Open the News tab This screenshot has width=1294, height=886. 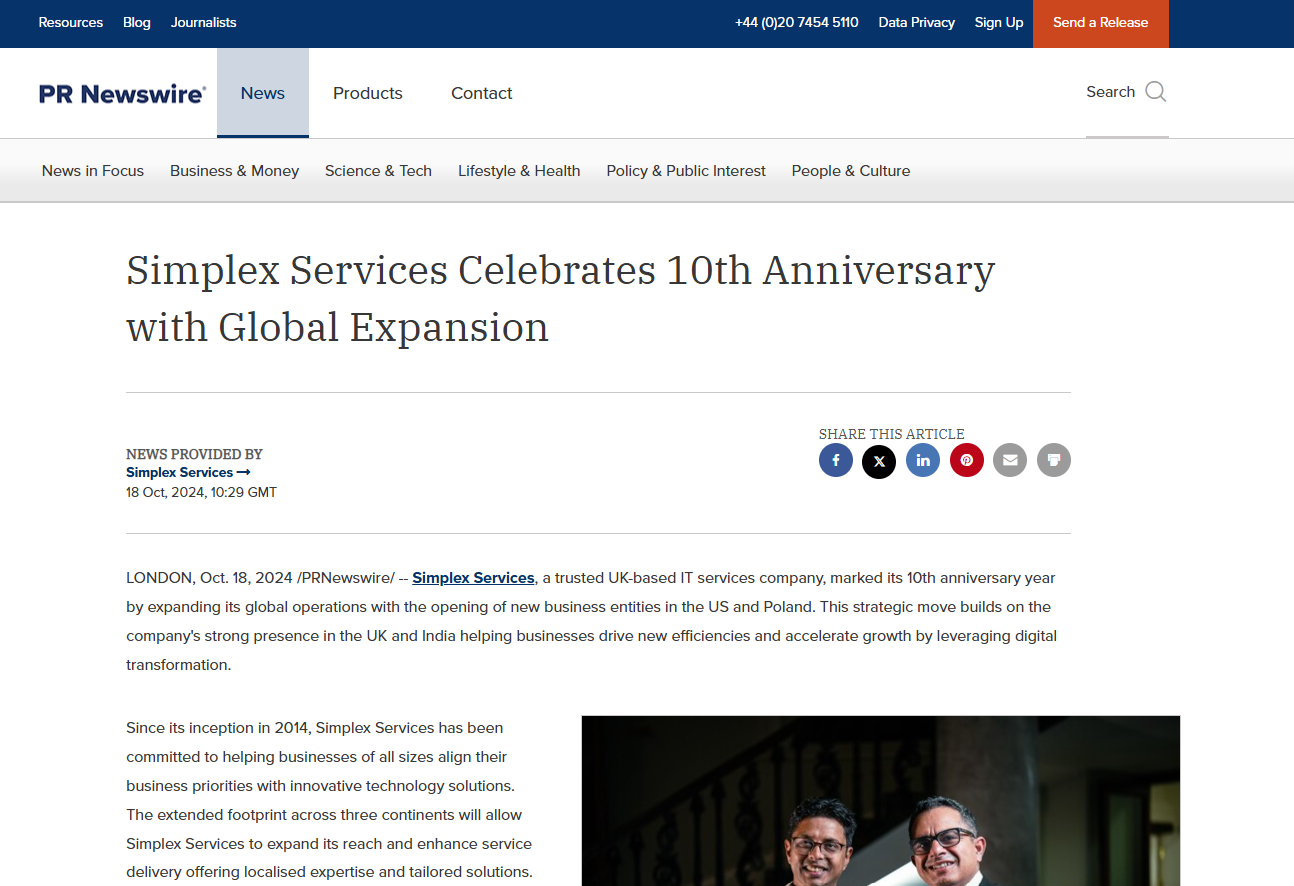click(x=263, y=93)
